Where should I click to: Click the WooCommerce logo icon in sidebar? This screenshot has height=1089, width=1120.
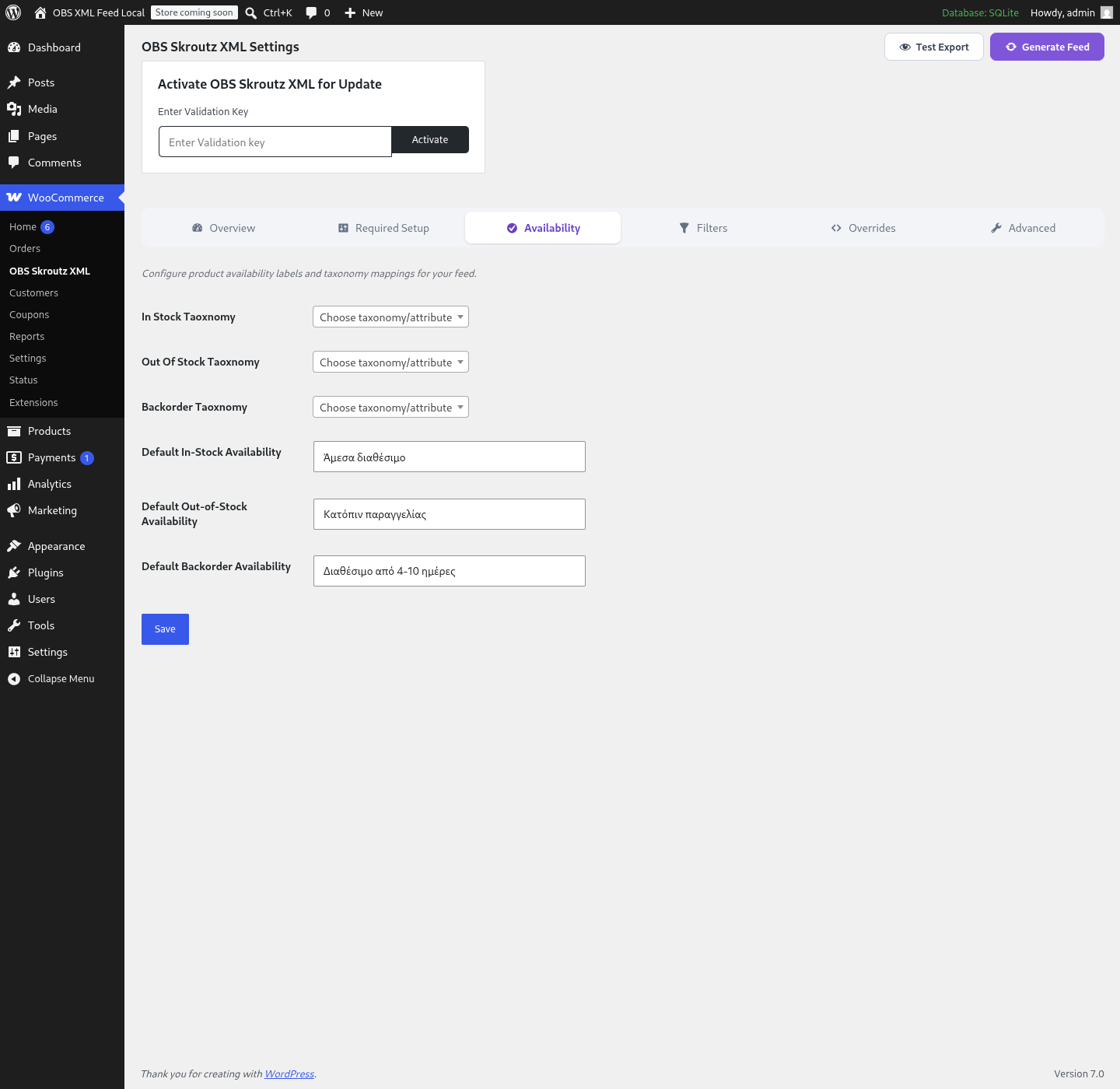click(x=14, y=198)
